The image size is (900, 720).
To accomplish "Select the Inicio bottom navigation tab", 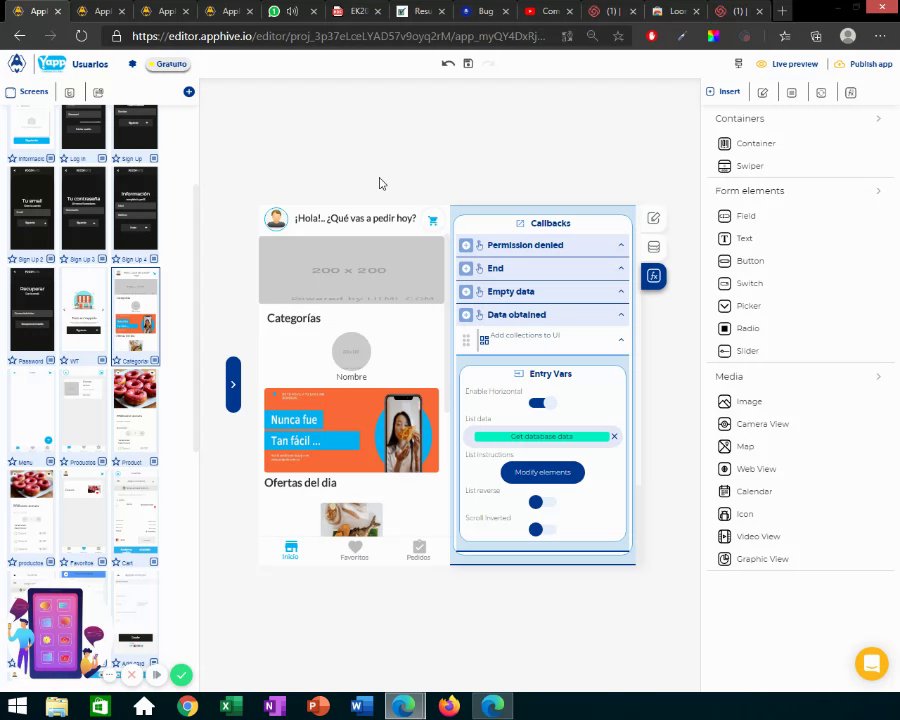I will coord(290,550).
